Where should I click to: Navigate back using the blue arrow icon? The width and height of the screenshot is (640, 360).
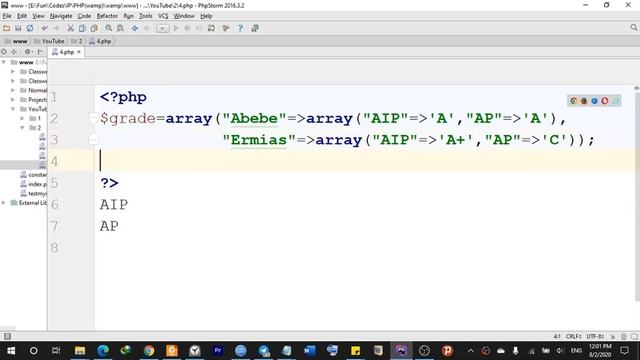click(135, 28)
